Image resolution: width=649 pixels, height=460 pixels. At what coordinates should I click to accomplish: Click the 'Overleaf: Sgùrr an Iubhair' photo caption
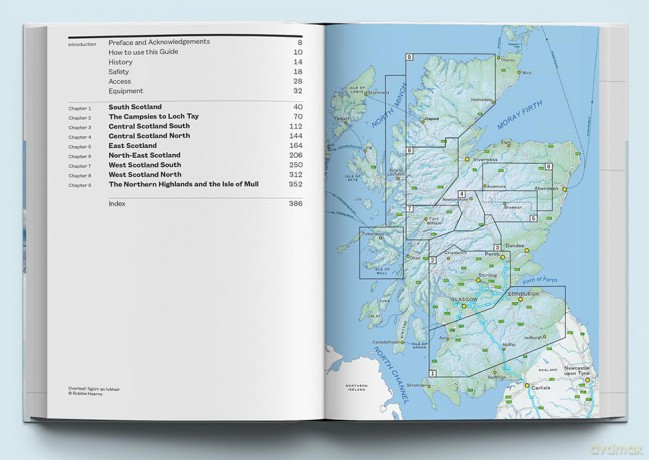[94, 389]
